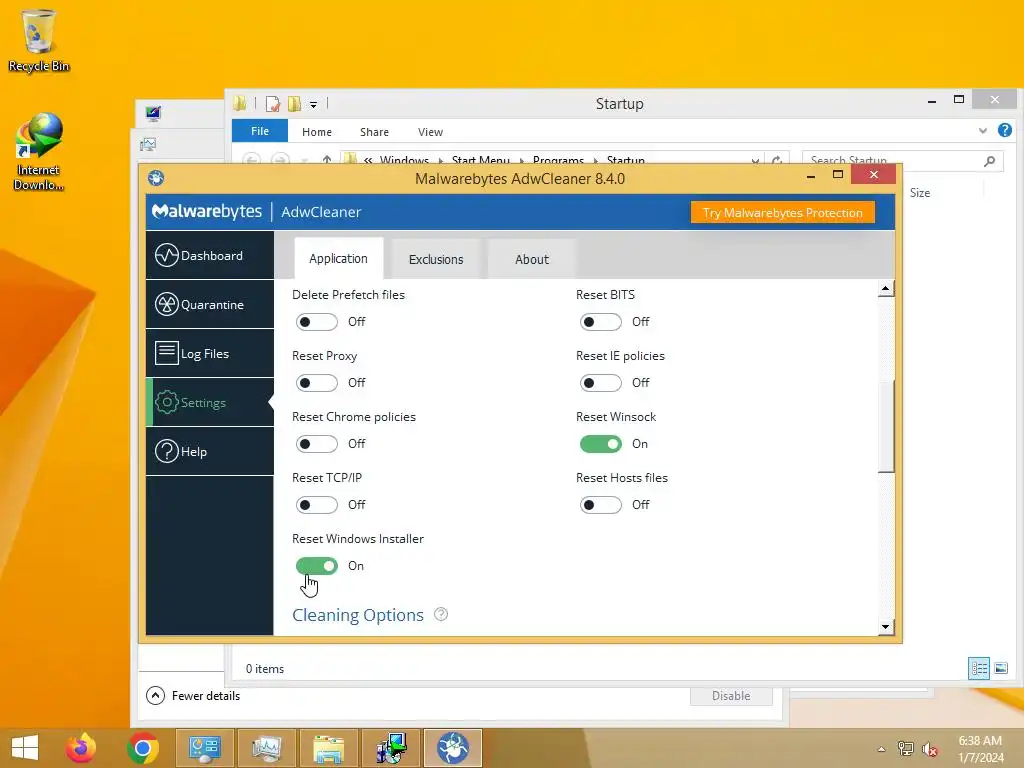Open the Home ribbon tab in Startup window
1024x768 pixels.
pyautogui.click(x=317, y=132)
